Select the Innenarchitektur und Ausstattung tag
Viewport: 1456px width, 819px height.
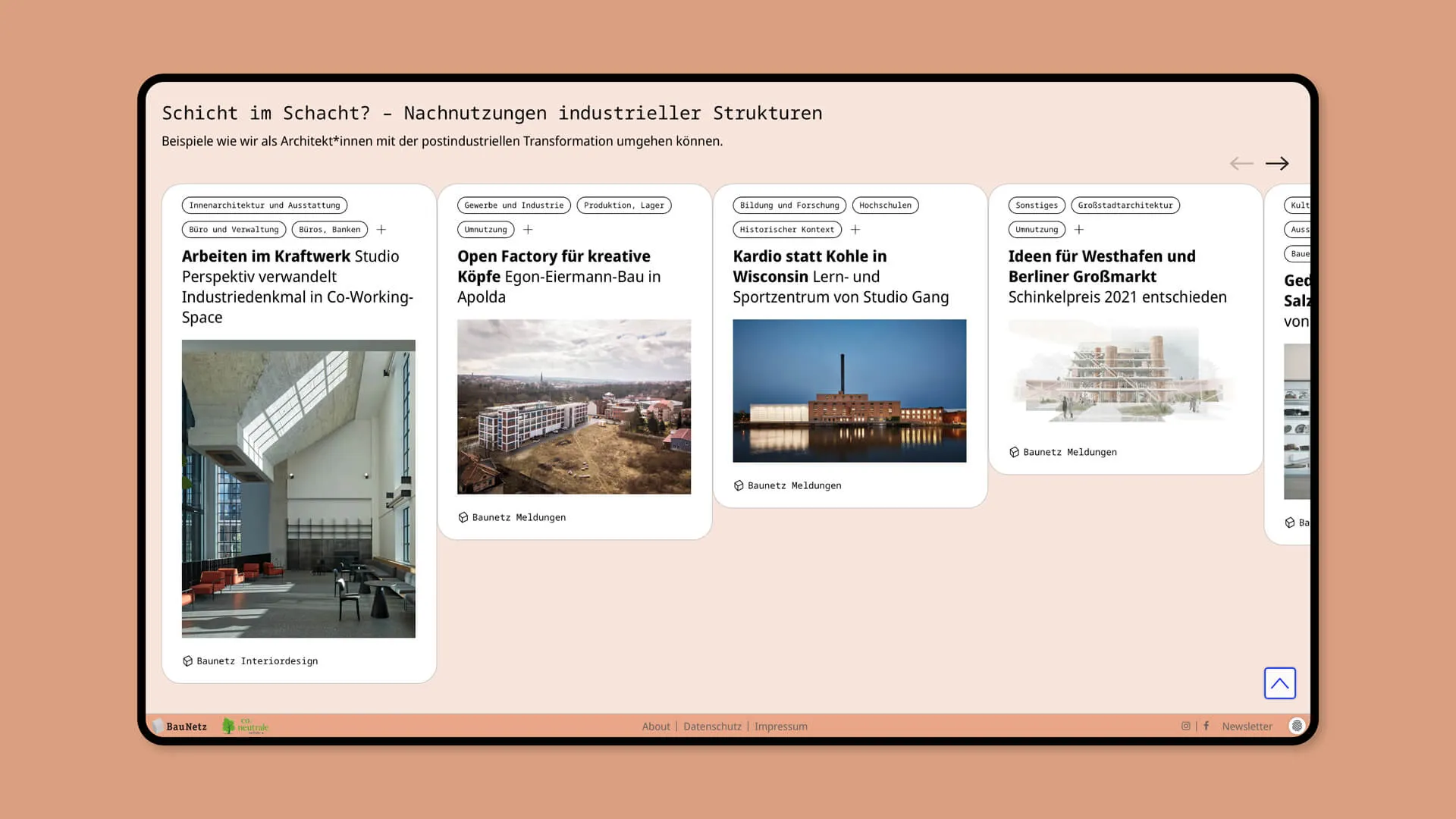tap(265, 206)
